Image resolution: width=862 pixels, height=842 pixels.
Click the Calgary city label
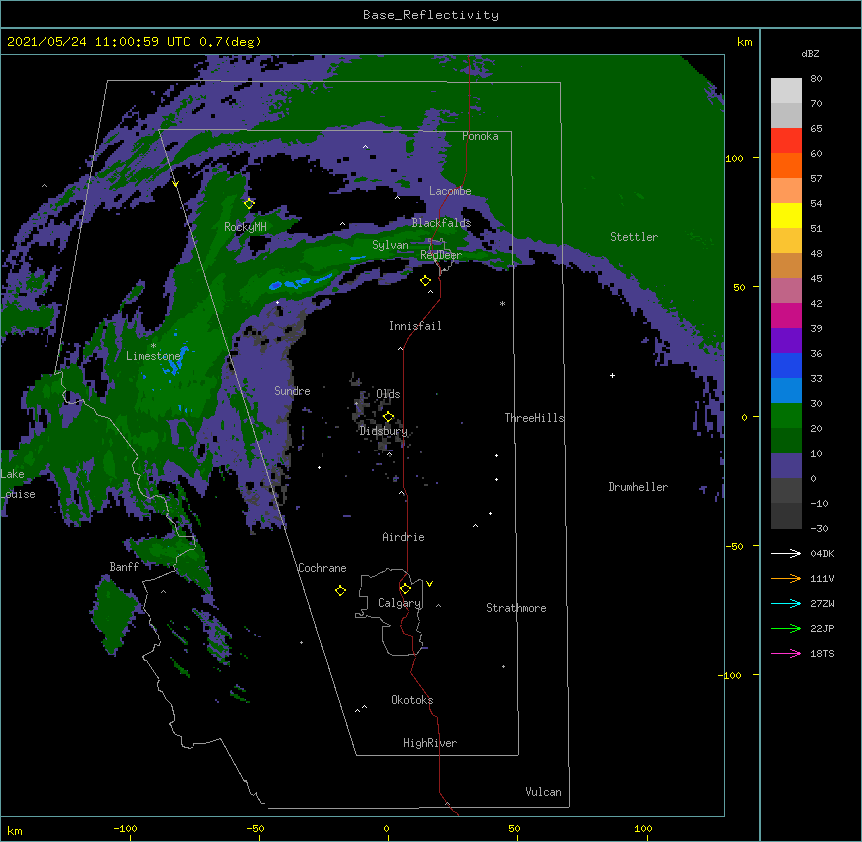point(400,603)
